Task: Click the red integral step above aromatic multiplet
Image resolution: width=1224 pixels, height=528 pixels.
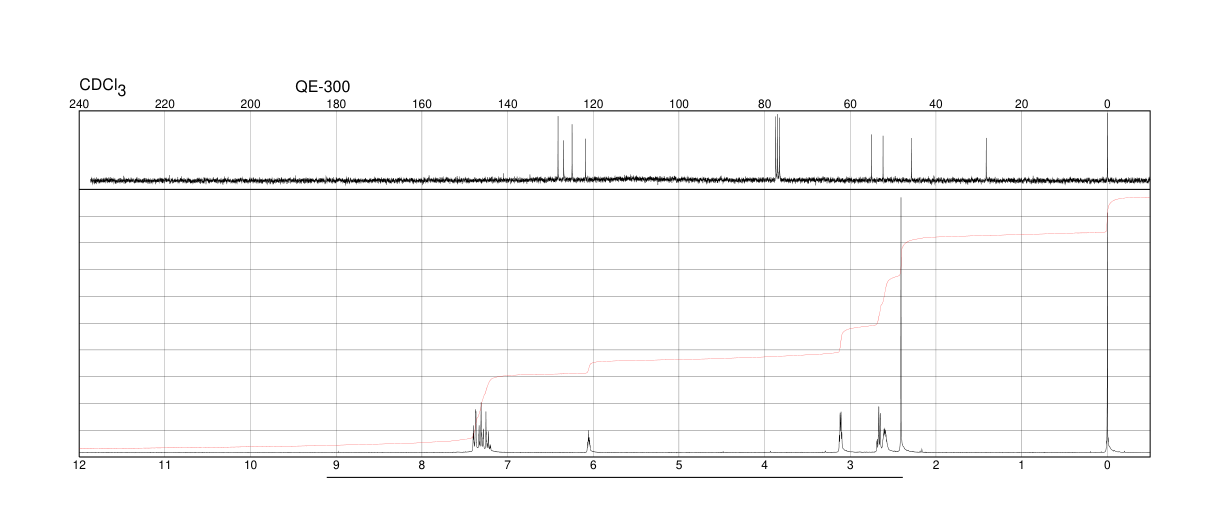Action: (484, 408)
